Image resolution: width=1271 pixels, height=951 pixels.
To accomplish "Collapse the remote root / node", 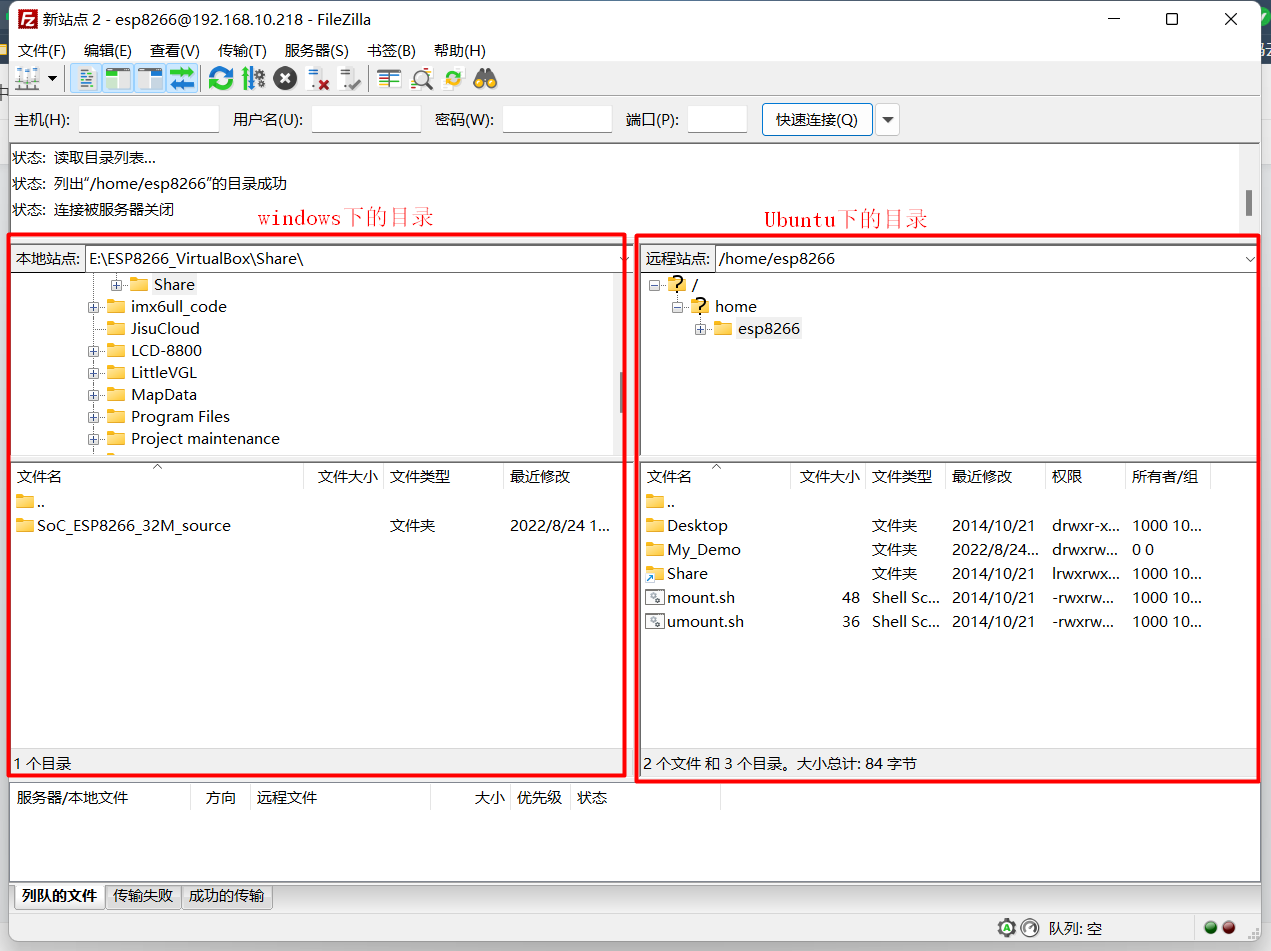I will tap(654, 285).
